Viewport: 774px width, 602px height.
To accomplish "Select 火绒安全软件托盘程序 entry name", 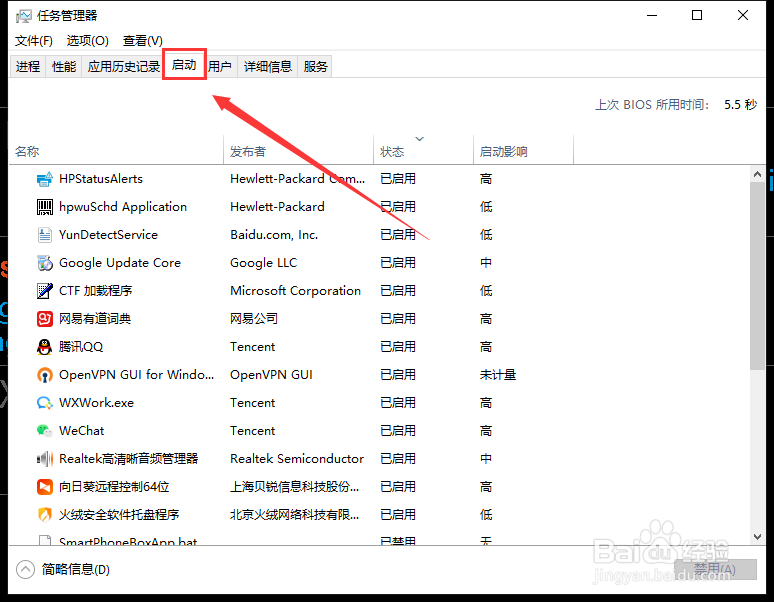I will pos(119,515).
